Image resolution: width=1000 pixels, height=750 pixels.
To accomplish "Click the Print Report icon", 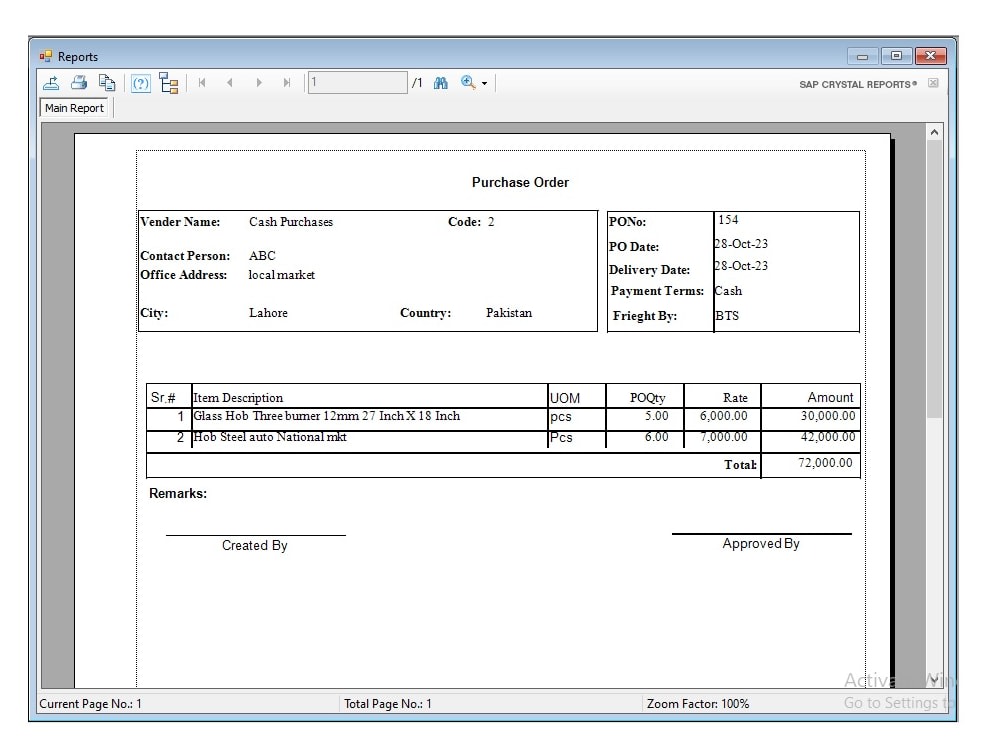I will (x=79, y=83).
